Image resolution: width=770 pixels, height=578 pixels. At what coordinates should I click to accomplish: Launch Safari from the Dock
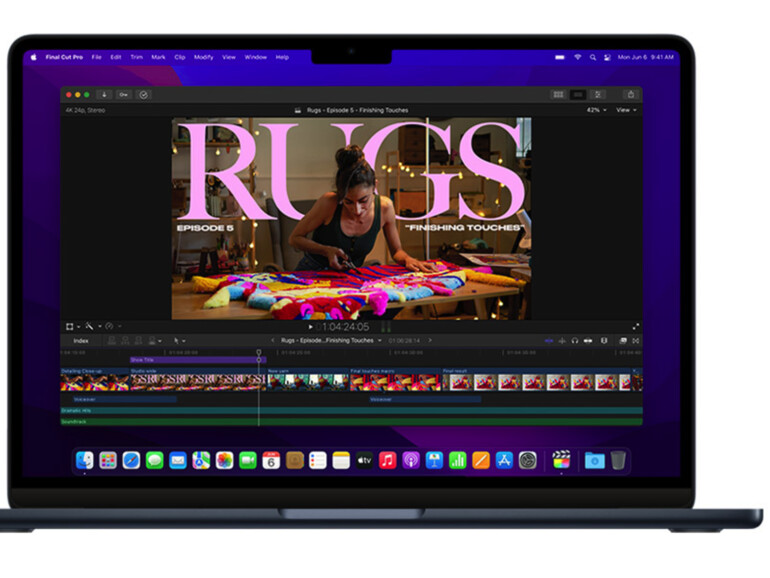[131, 461]
